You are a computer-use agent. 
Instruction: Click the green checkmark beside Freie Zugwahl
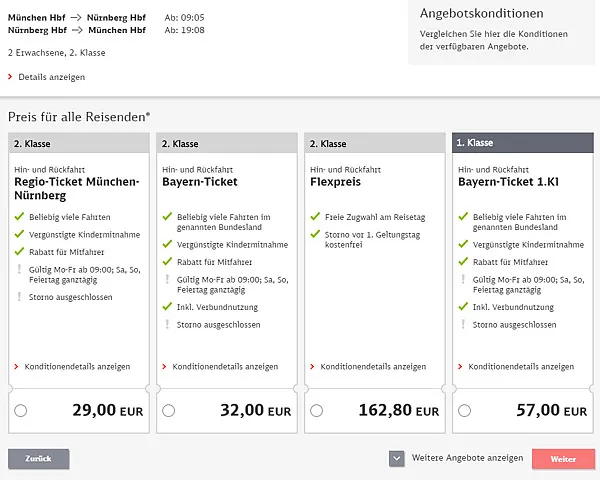click(x=315, y=216)
